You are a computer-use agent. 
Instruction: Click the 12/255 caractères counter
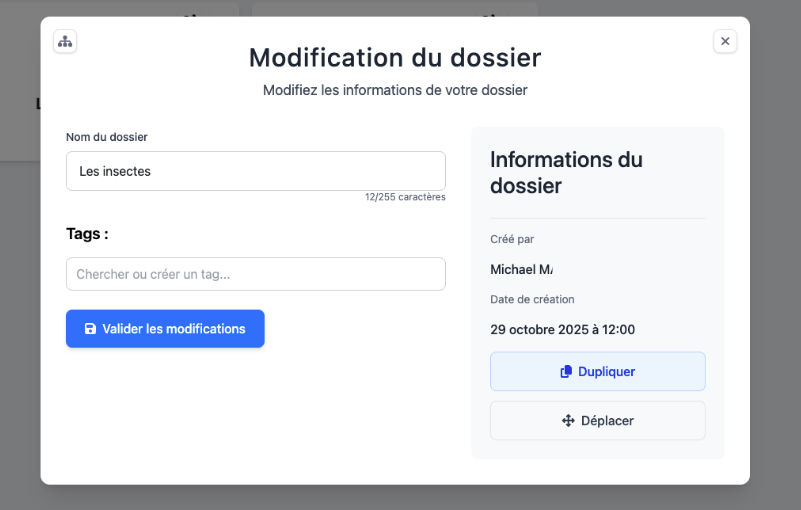click(x=405, y=197)
